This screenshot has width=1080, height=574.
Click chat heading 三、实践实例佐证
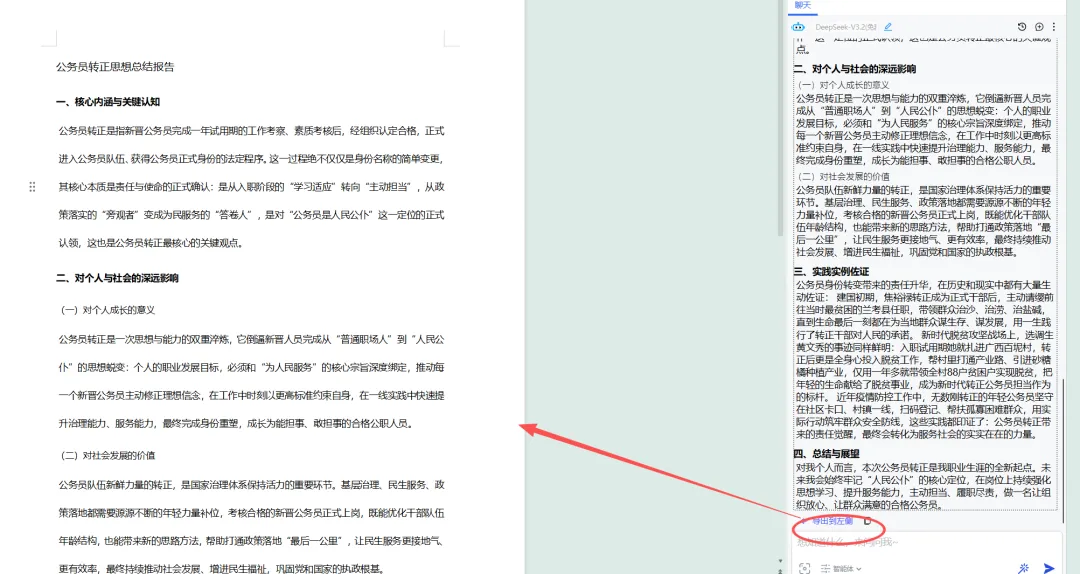point(831,271)
